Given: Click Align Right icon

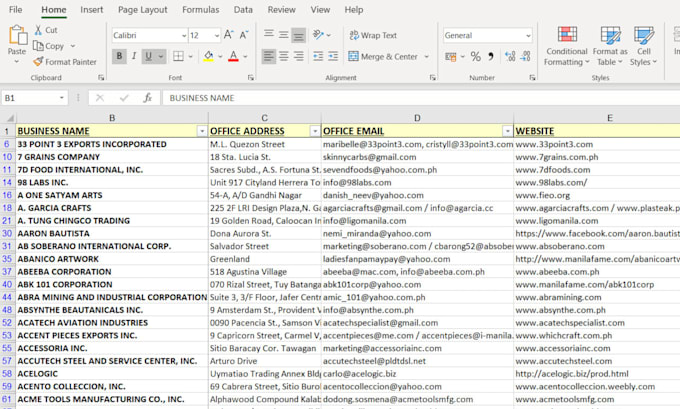Looking at the screenshot, I should [299, 56].
